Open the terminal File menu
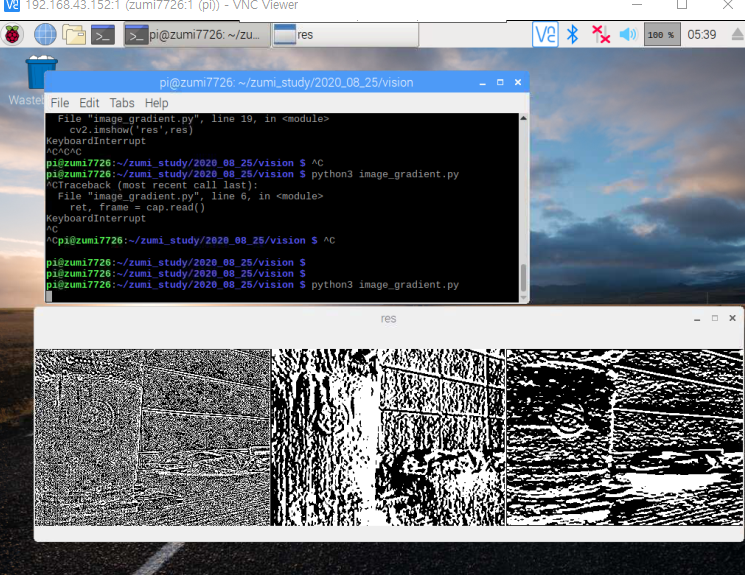Viewport: 745px width, 575px height. pyautogui.click(x=60, y=103)
